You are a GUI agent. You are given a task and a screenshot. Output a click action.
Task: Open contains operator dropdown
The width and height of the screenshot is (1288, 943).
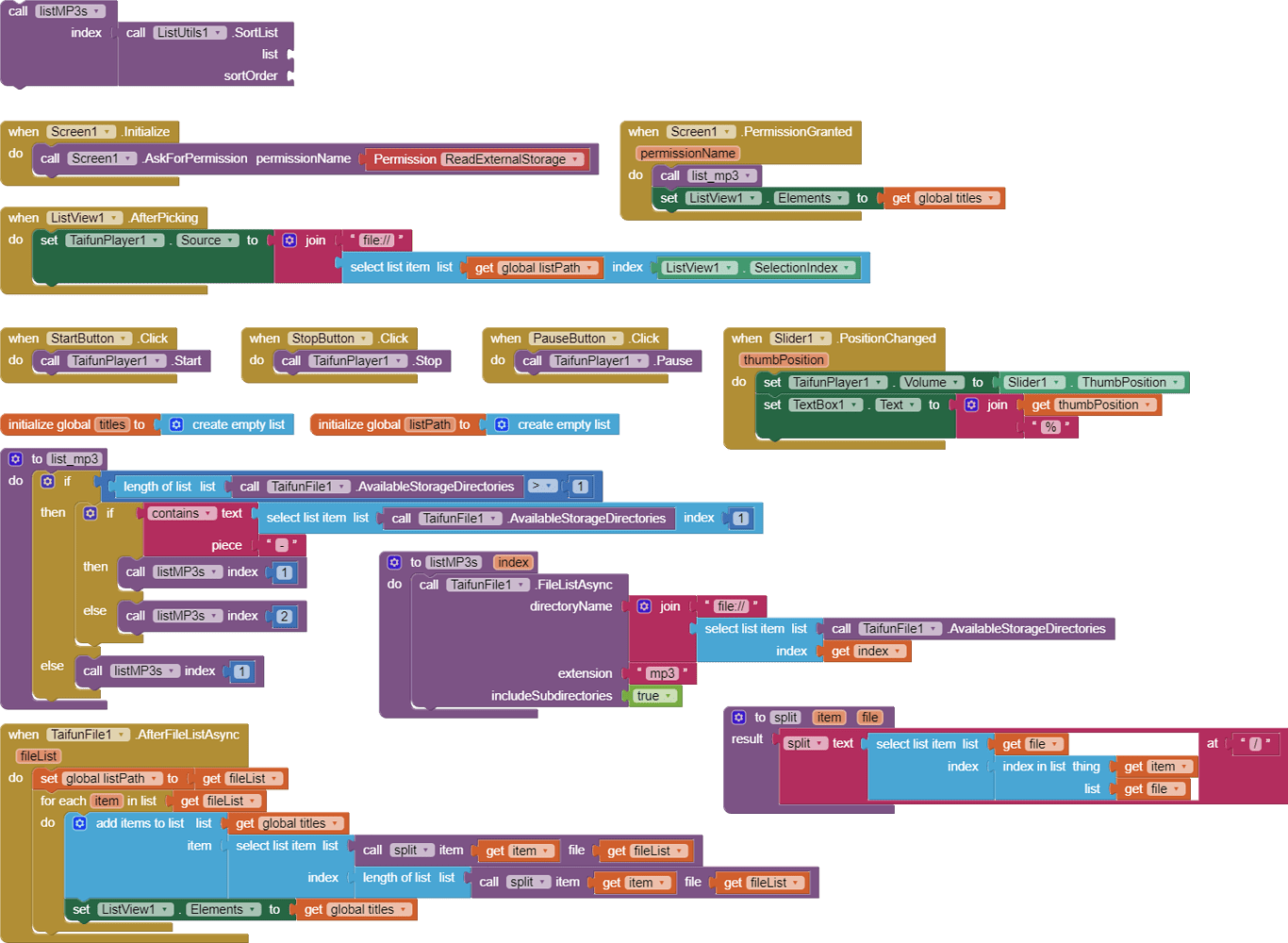[182, 513]
